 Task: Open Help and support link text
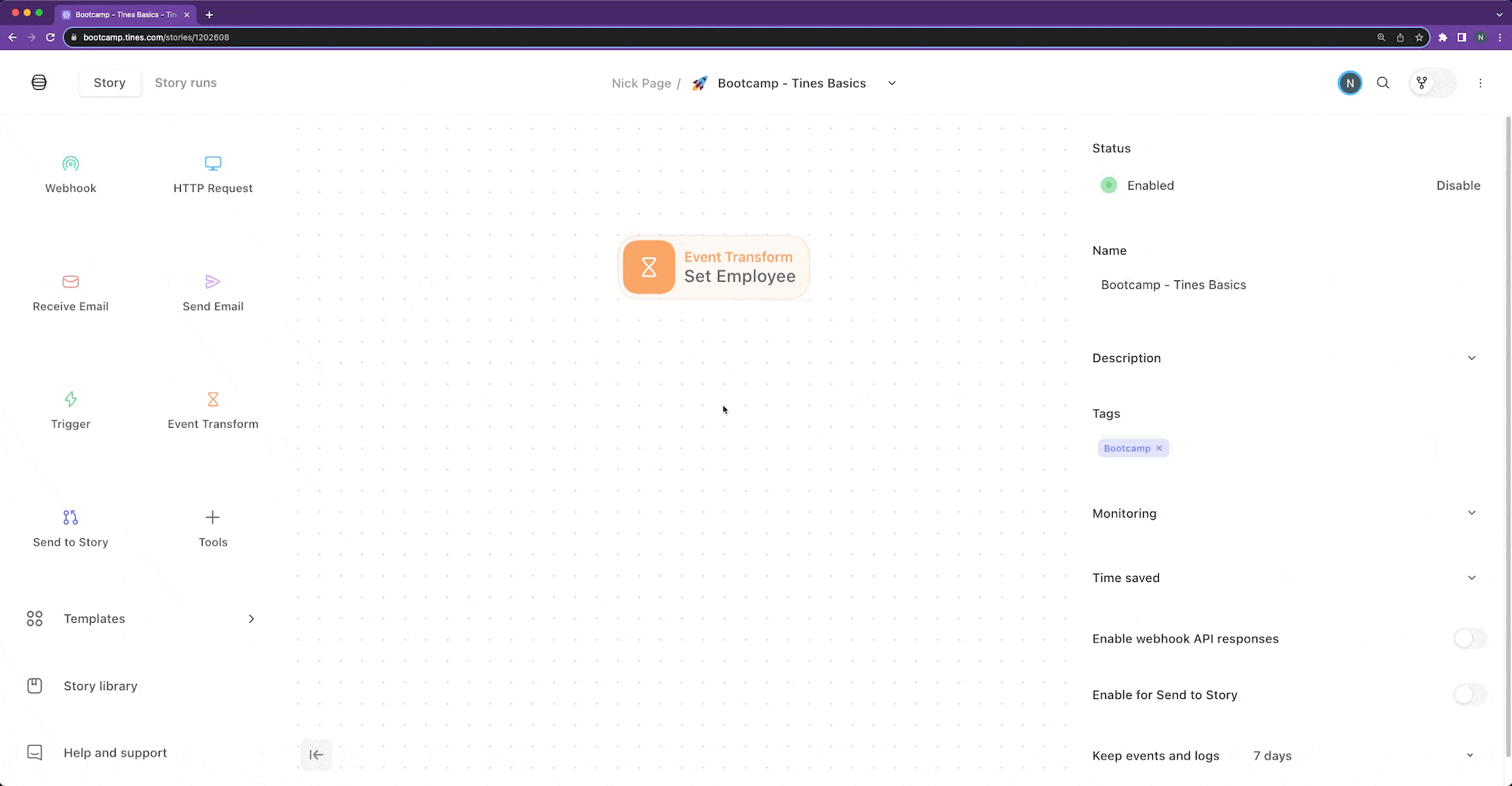pos(115,753)
